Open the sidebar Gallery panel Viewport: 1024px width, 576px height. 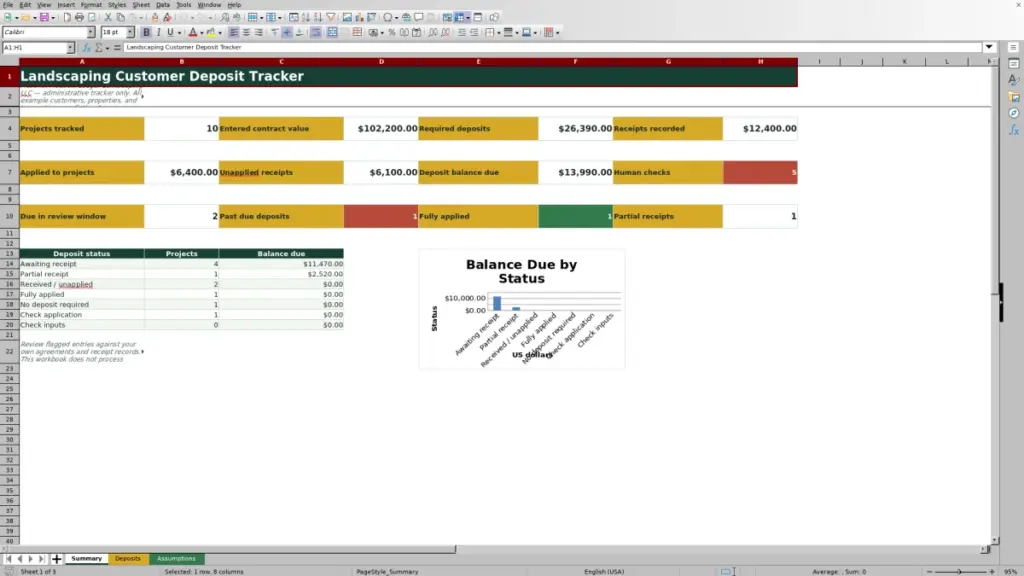(x=1014, y=97)
